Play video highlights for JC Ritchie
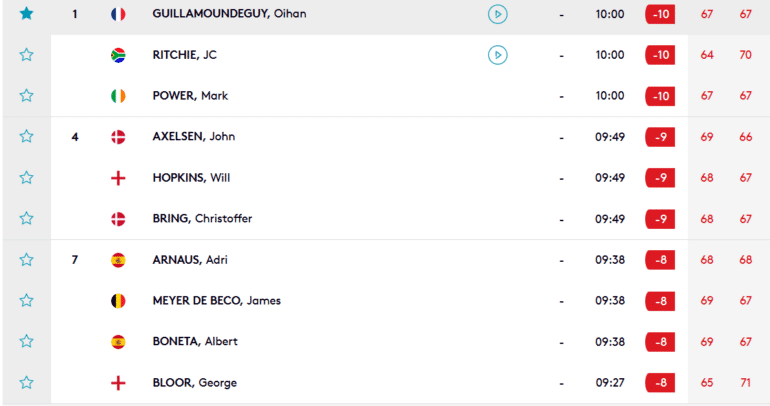This screenshot has width=770, height=406. (x=497, y=55)
